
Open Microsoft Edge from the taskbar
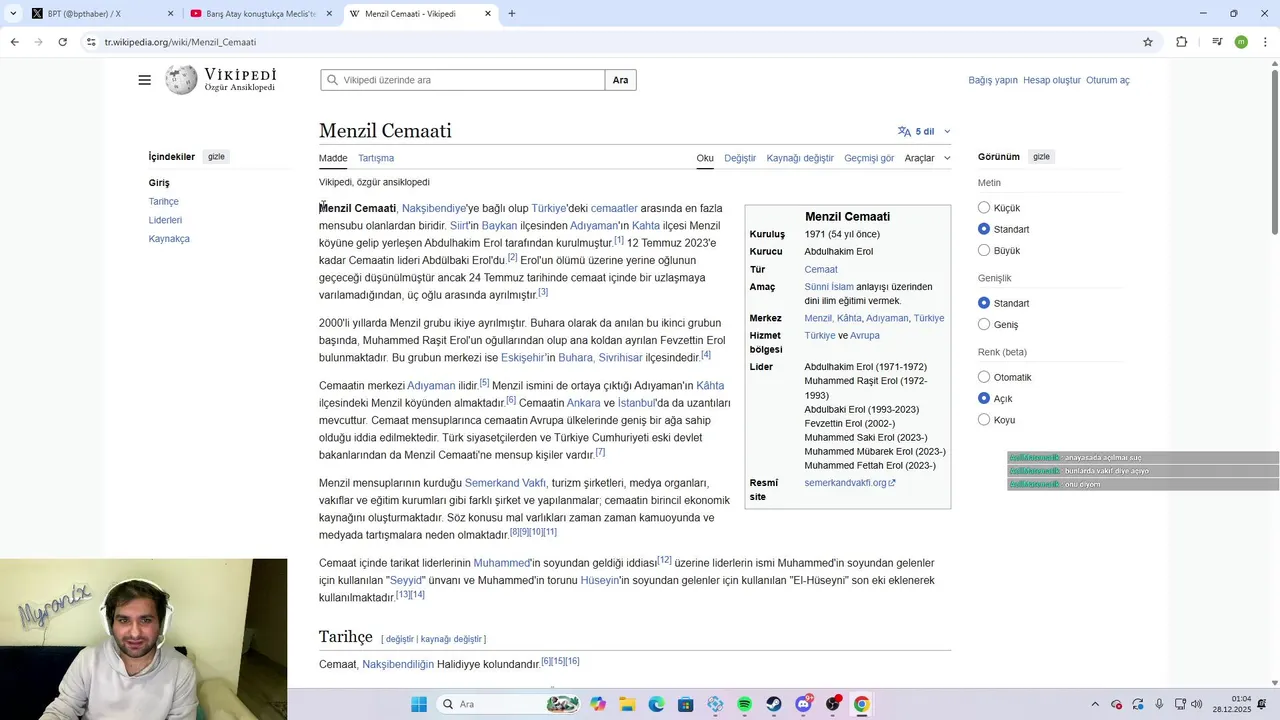[x=656, y=704]
